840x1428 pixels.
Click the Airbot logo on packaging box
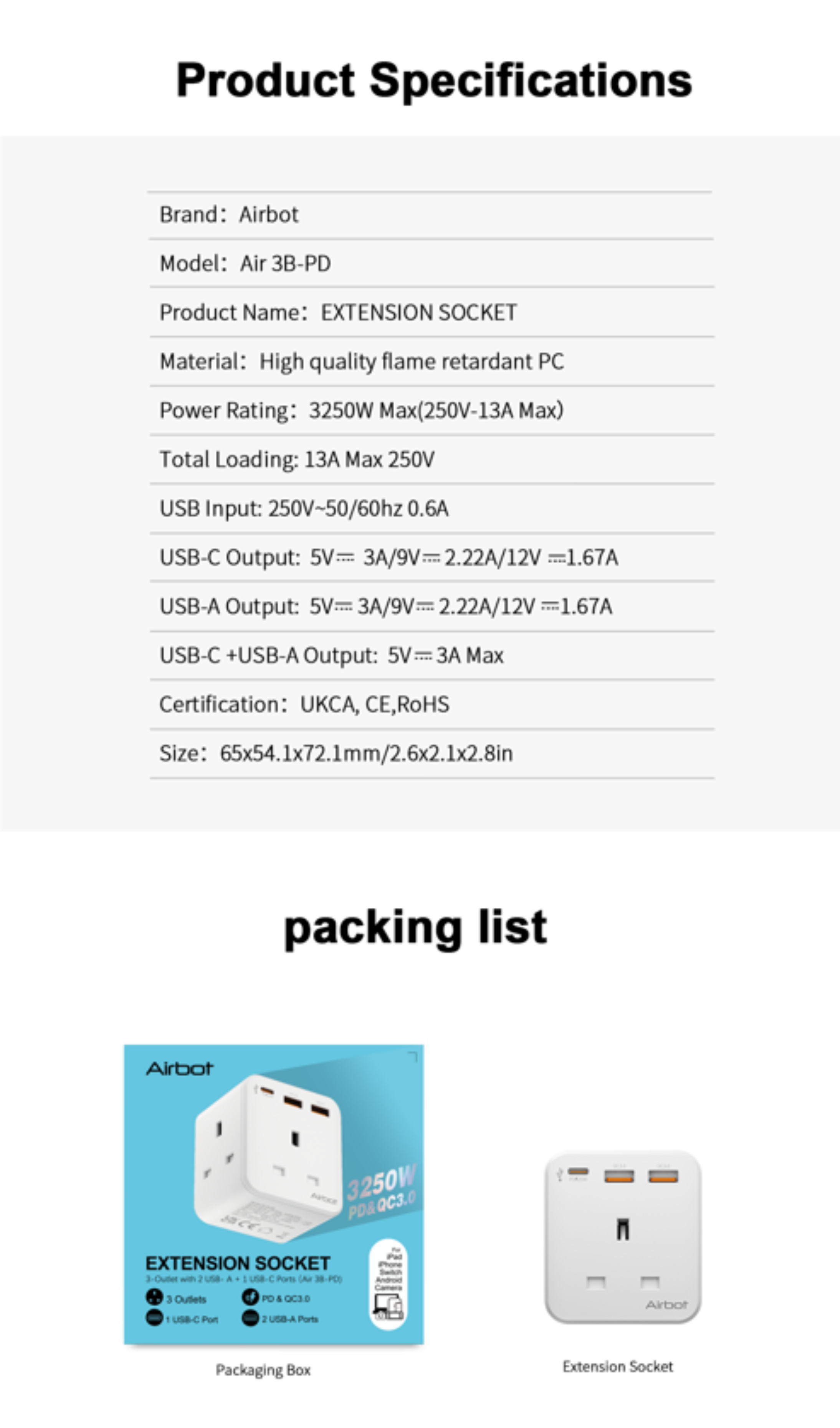(x=180, y=1069)
